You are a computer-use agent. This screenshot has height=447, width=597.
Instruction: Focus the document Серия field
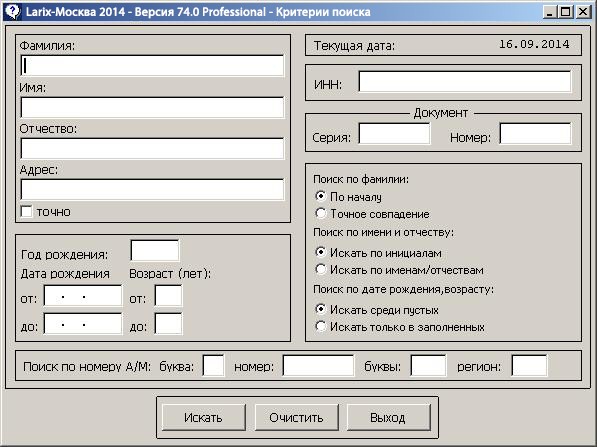[394, 134]
